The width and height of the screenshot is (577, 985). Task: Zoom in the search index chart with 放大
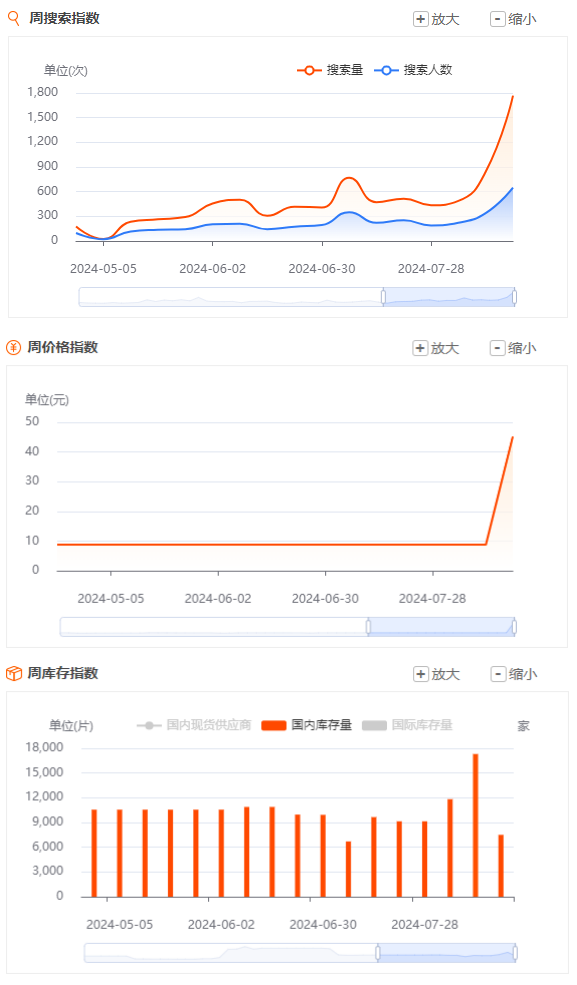point(436,19)
